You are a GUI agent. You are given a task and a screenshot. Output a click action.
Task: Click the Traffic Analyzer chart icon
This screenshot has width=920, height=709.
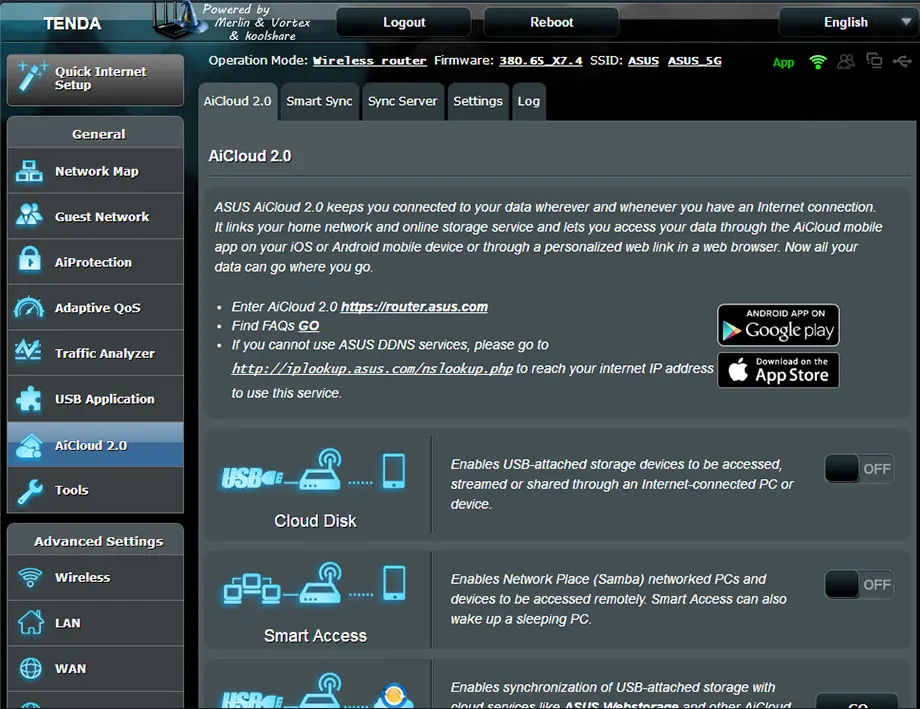tap(28, 351)
